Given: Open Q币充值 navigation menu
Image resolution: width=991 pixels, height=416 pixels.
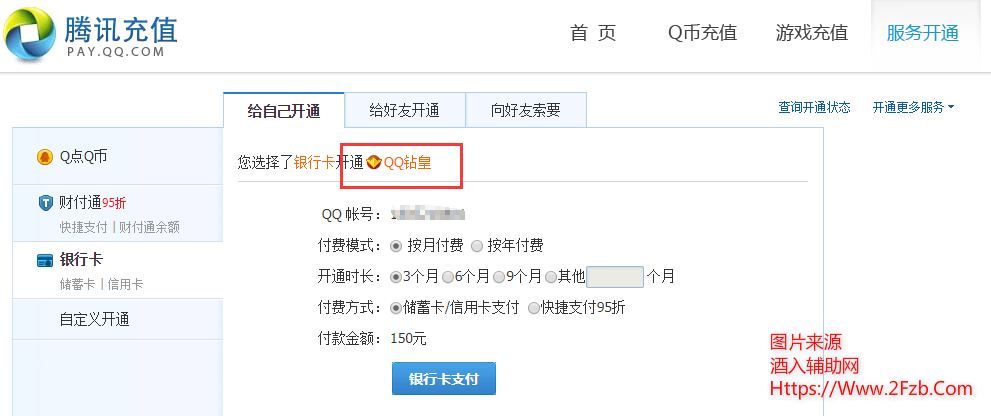Looking at the screenshot, I should pyautogui.click(x=702, y=33).
